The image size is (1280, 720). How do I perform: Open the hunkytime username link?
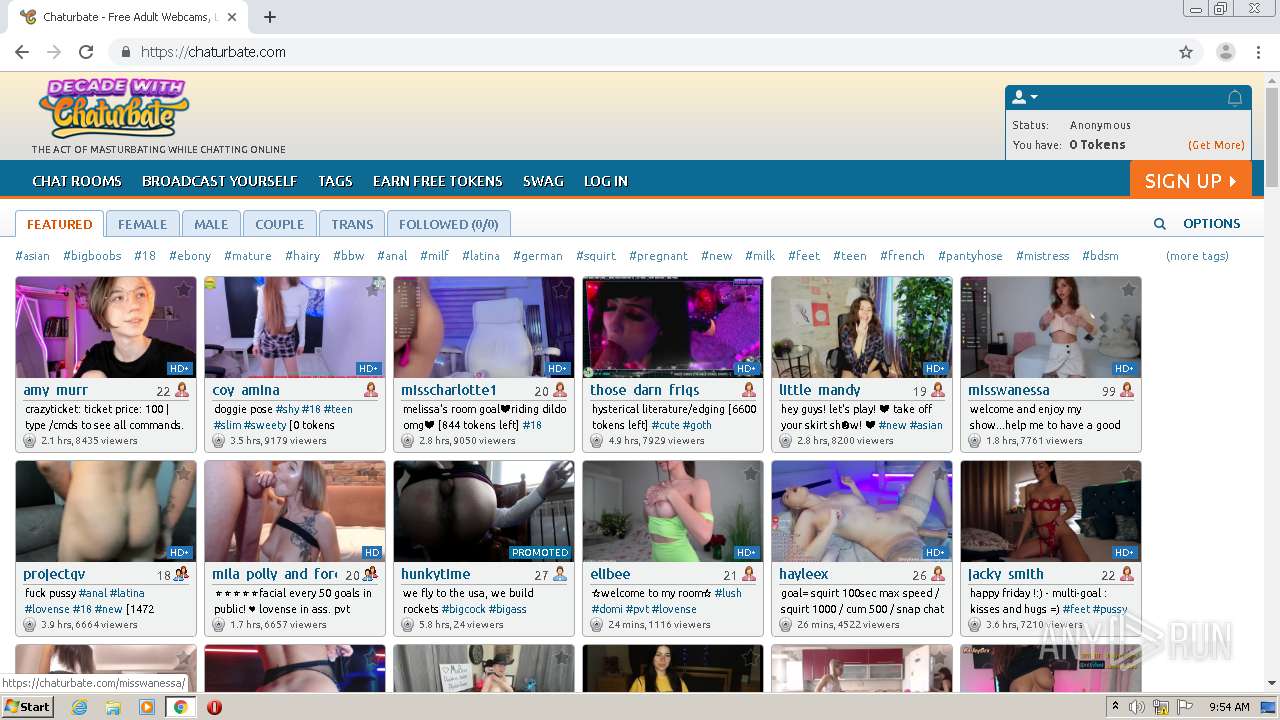(x=436, y=574)
